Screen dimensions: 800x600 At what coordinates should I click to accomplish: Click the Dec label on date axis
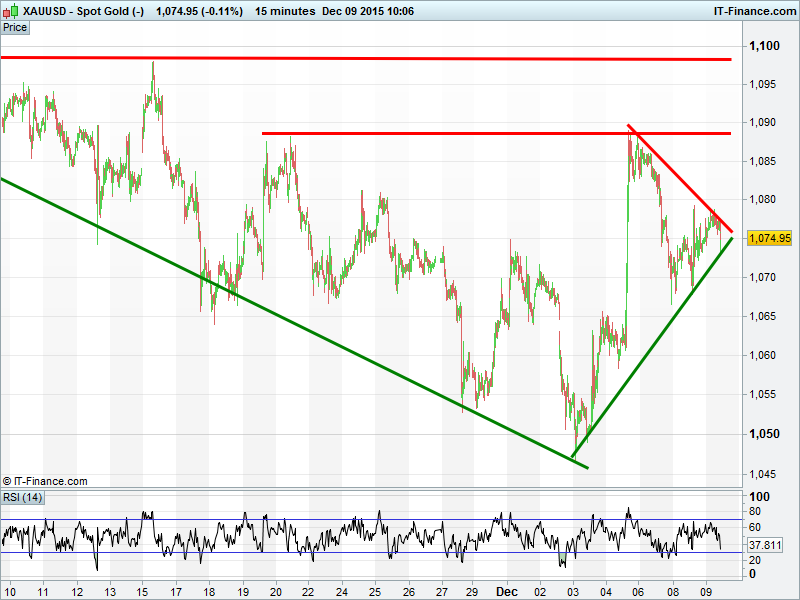508,591
